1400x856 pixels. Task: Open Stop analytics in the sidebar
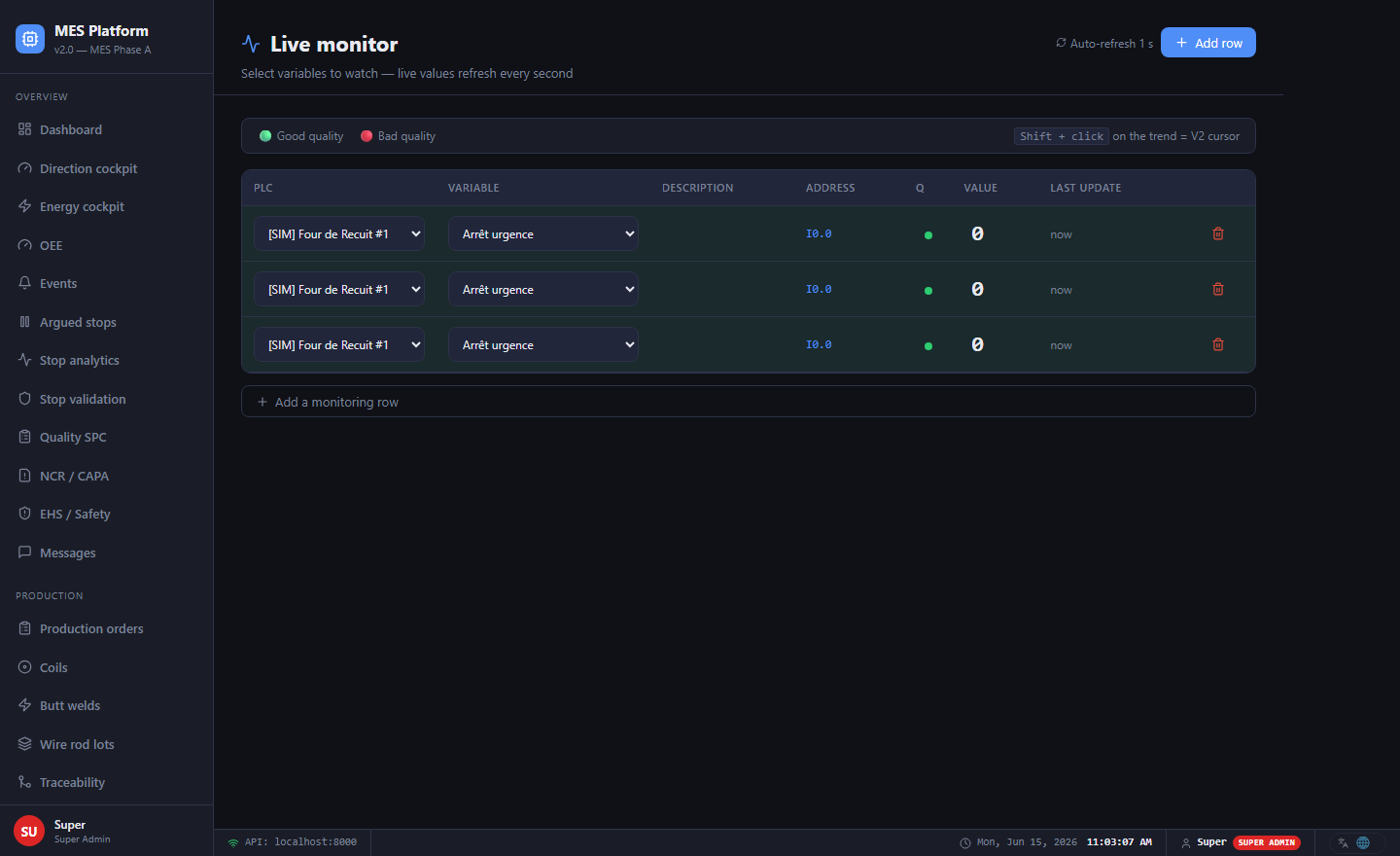click(x=106, y=360)
